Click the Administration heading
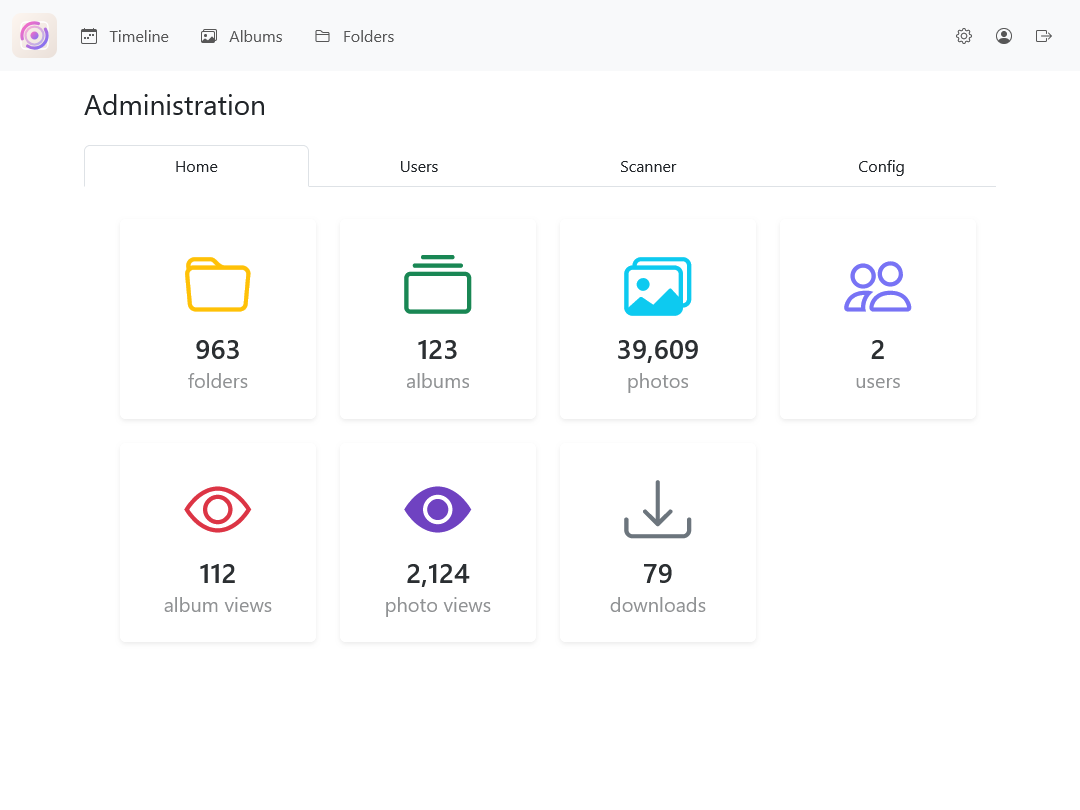The height and width of the screenshot is (810, 1080). coord(175,105)
